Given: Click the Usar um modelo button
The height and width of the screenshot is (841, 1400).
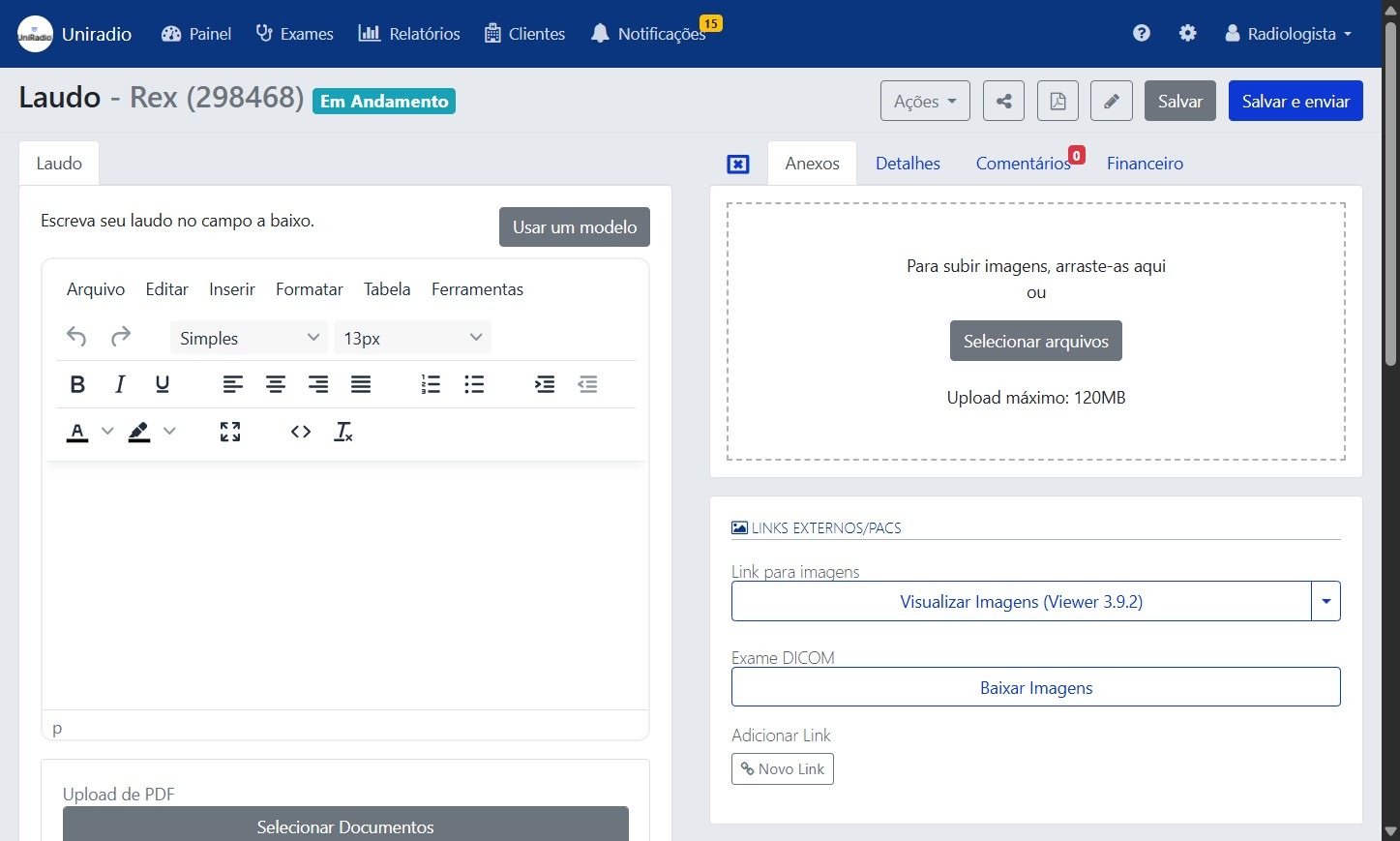Looking at the screenshot, I should click(x=574, y=227).
